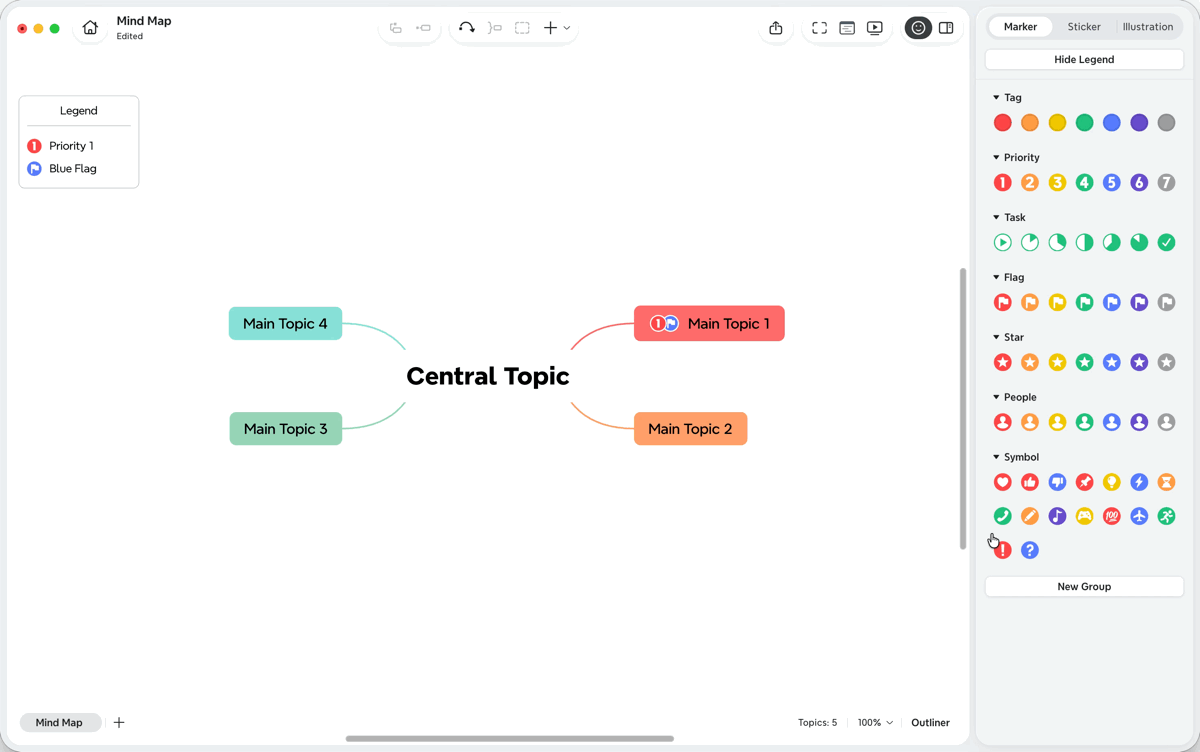Insert a relationship with the curved arrow icon

(467, 28)
